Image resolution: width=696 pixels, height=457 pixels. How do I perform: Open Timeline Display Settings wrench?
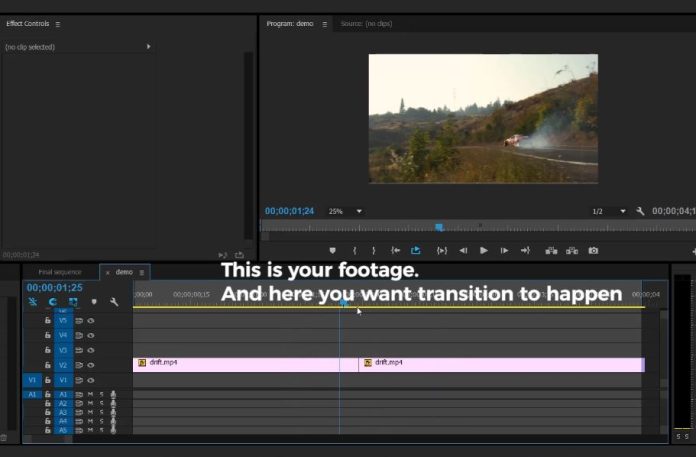(x=114, y=302)
